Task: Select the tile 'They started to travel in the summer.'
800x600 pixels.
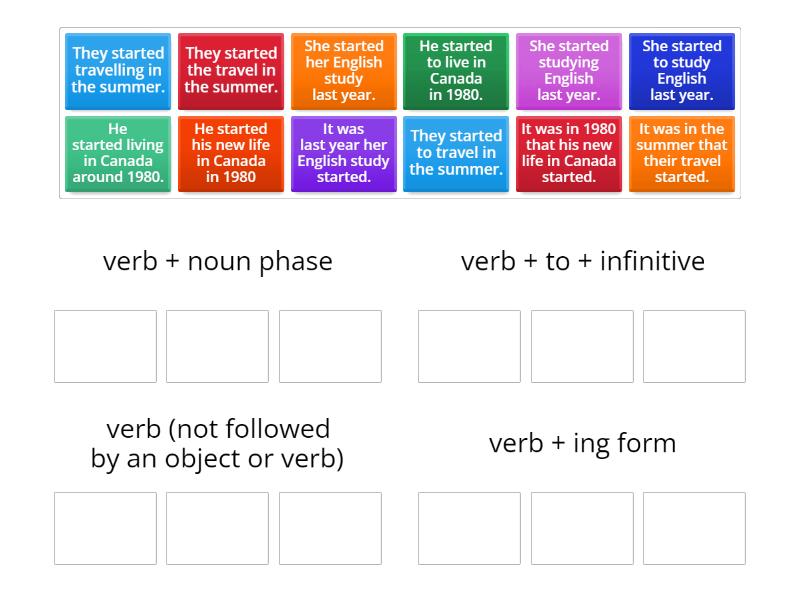Action: click(456, 153)
